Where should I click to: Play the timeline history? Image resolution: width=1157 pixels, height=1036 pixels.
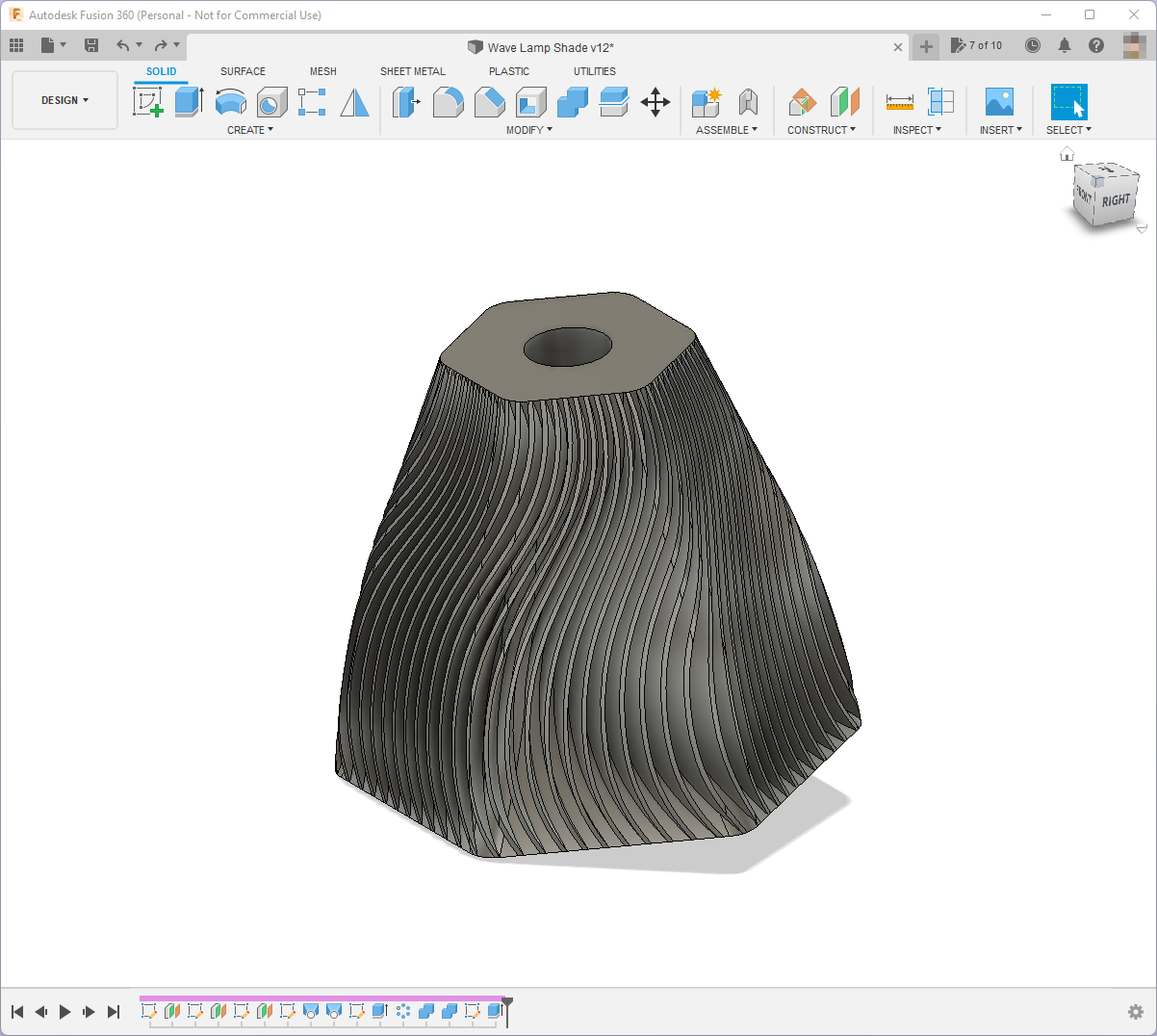click(65, 1012)
